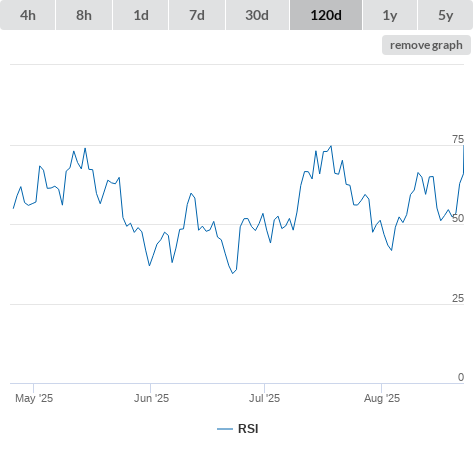Click the remove graph button
Screen dimensions: 474x455
coord(426,45)
